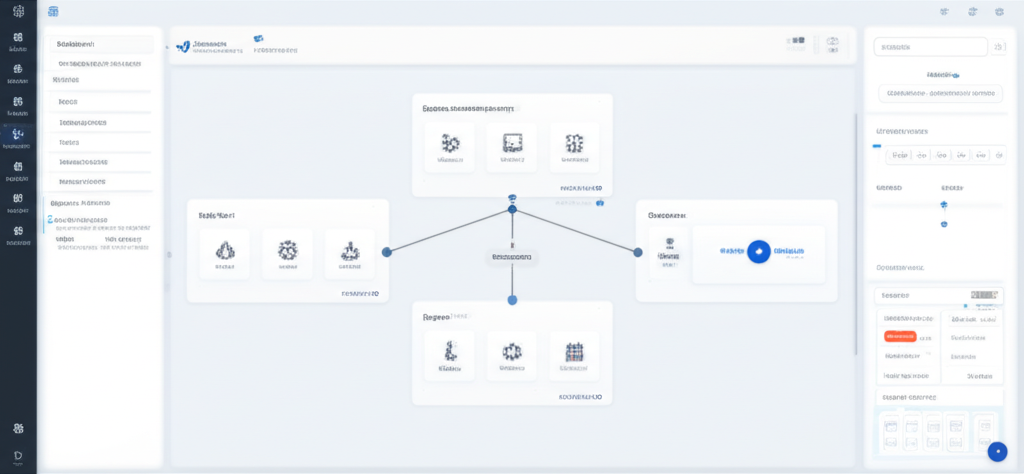Select the upper blue radio dot in the right panel
This screenshot has height=474, width=1024.
point(943,204)
